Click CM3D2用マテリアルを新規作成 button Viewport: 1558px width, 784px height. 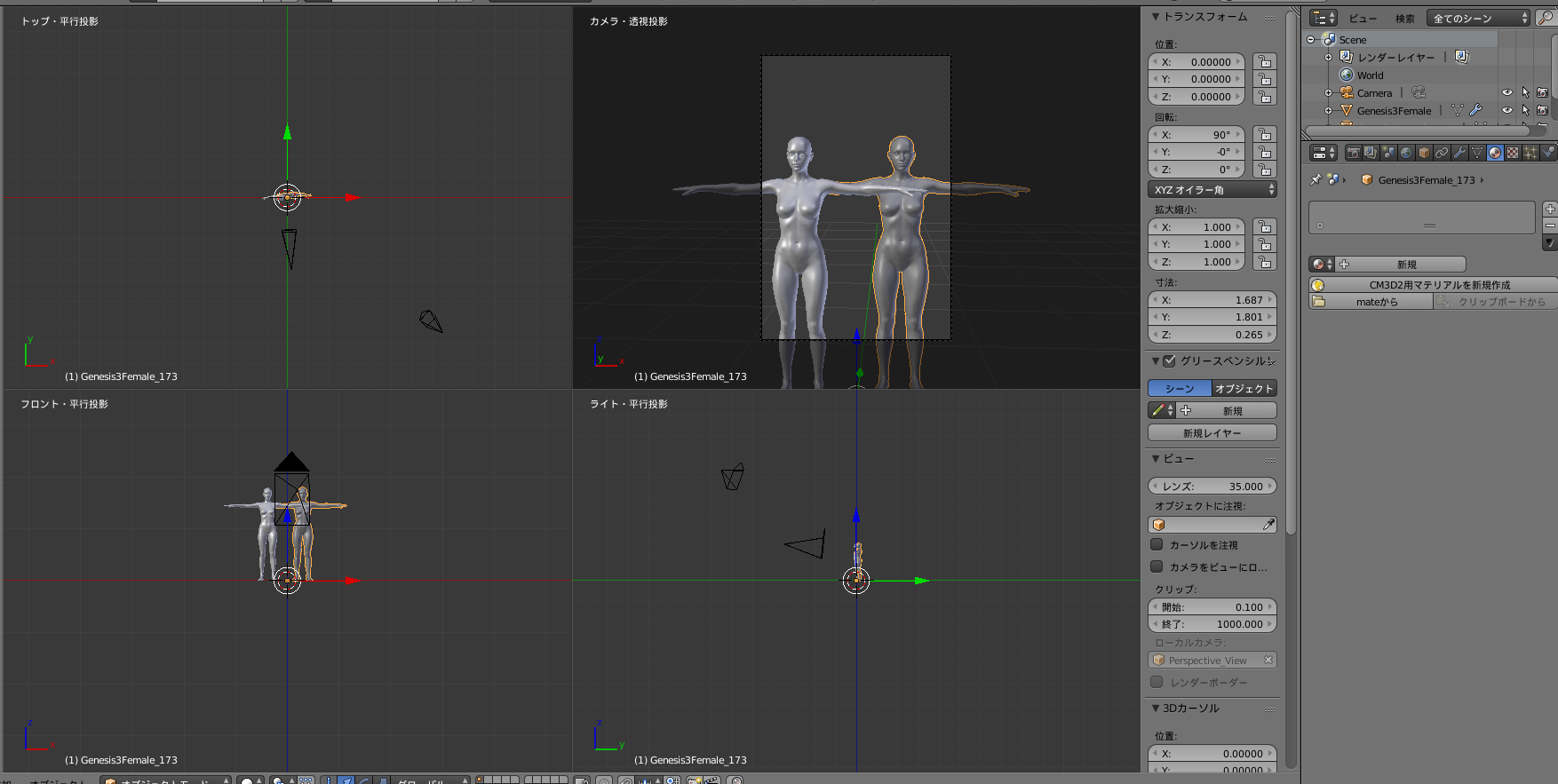pyautogui.click(x=1433, y=285)
